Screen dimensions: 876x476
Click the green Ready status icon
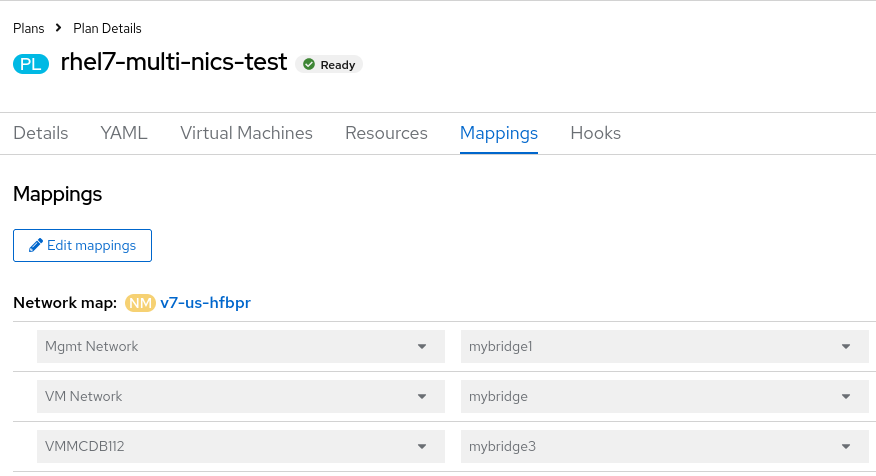click(x=309, y=65)
